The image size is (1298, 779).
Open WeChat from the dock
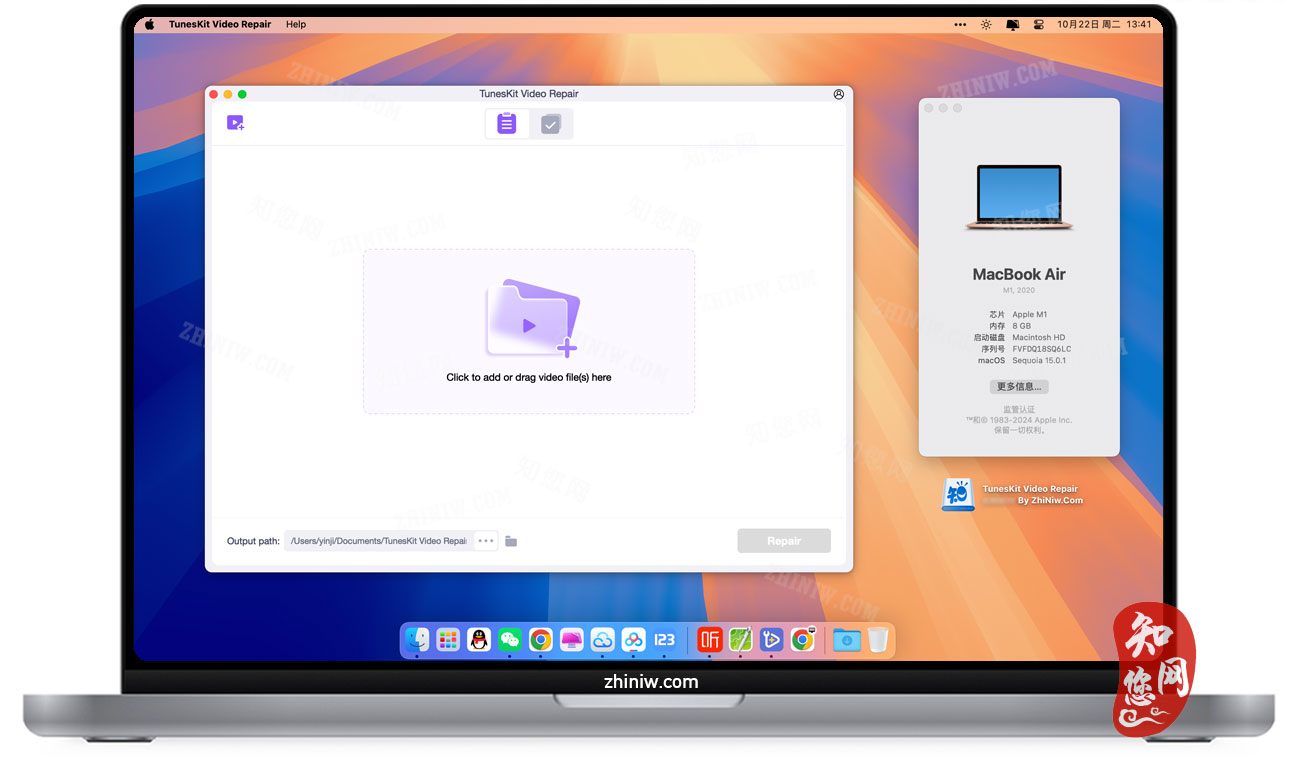(x=510, y=640)
